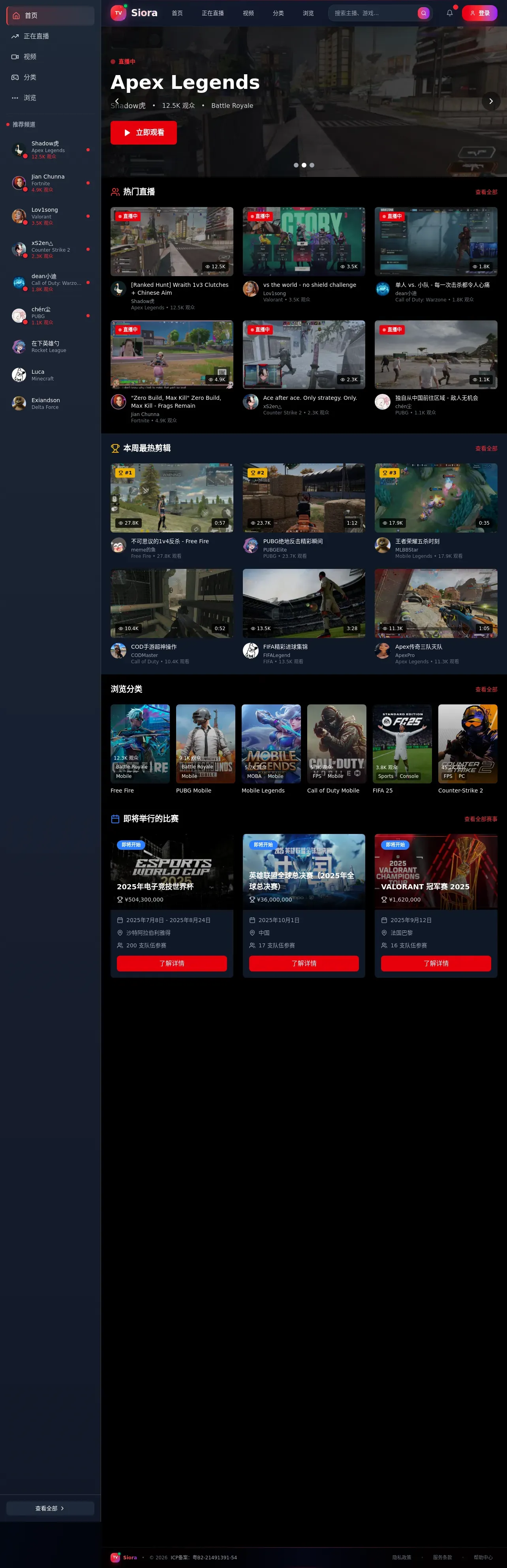507x1568 pixels.
Task: Go to next hero banner slide
Action: 491,101
